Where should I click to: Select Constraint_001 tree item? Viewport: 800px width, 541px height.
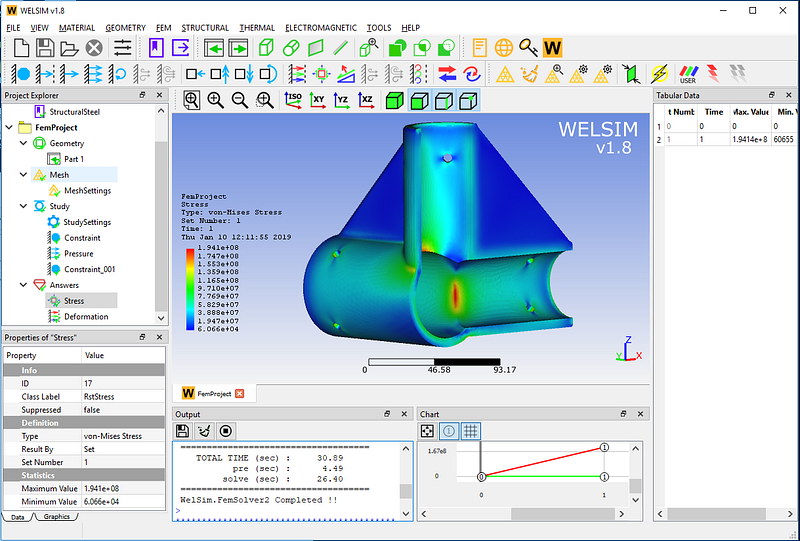point(89,269)
